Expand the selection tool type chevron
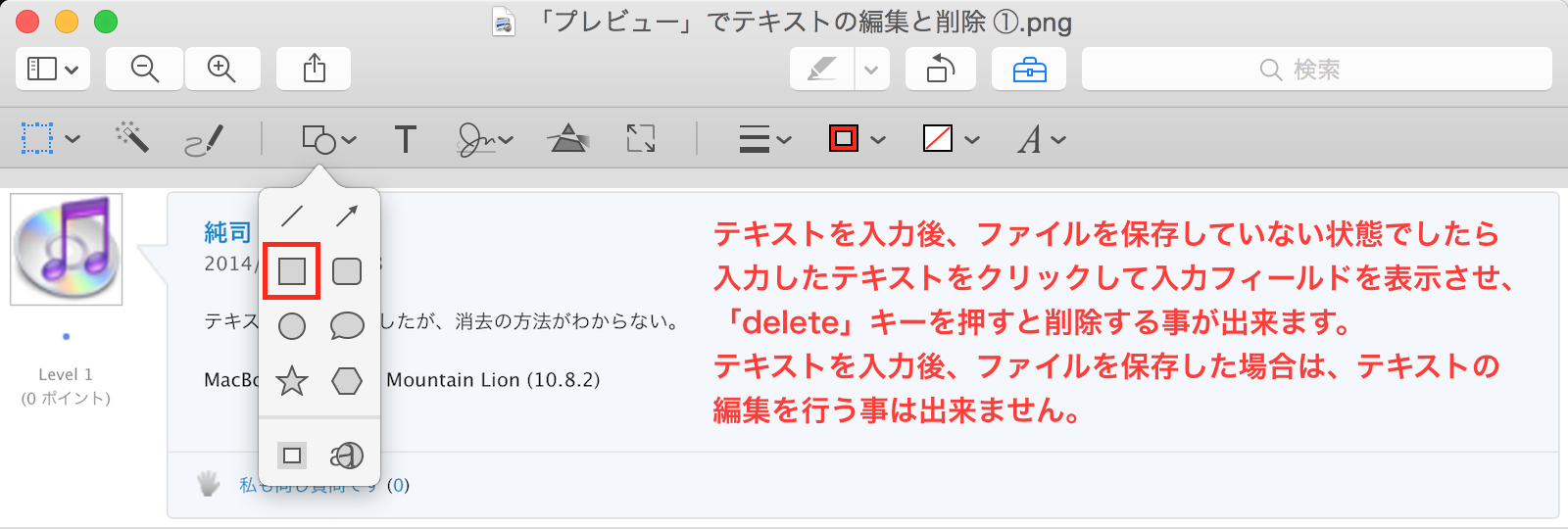The height and width of the screenshot is (529, 1568). [x=73, y=138]
